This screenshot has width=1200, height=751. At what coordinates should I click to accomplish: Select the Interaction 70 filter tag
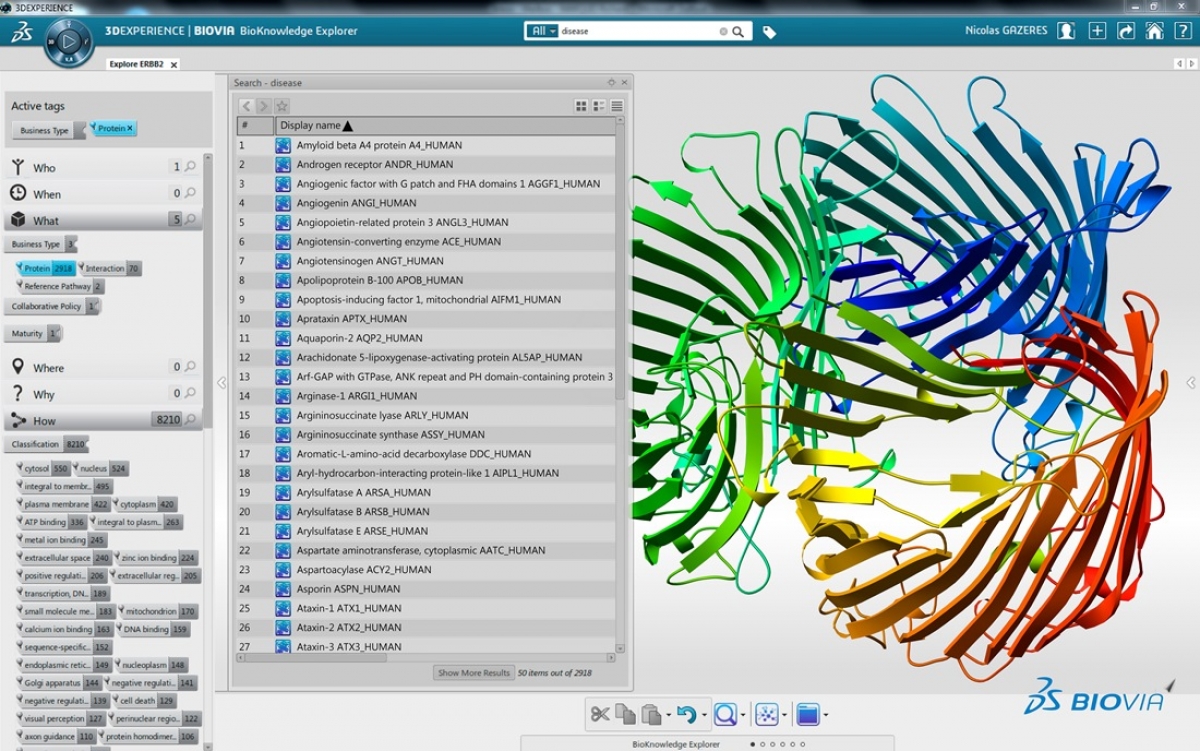click(x=110, y=268)
